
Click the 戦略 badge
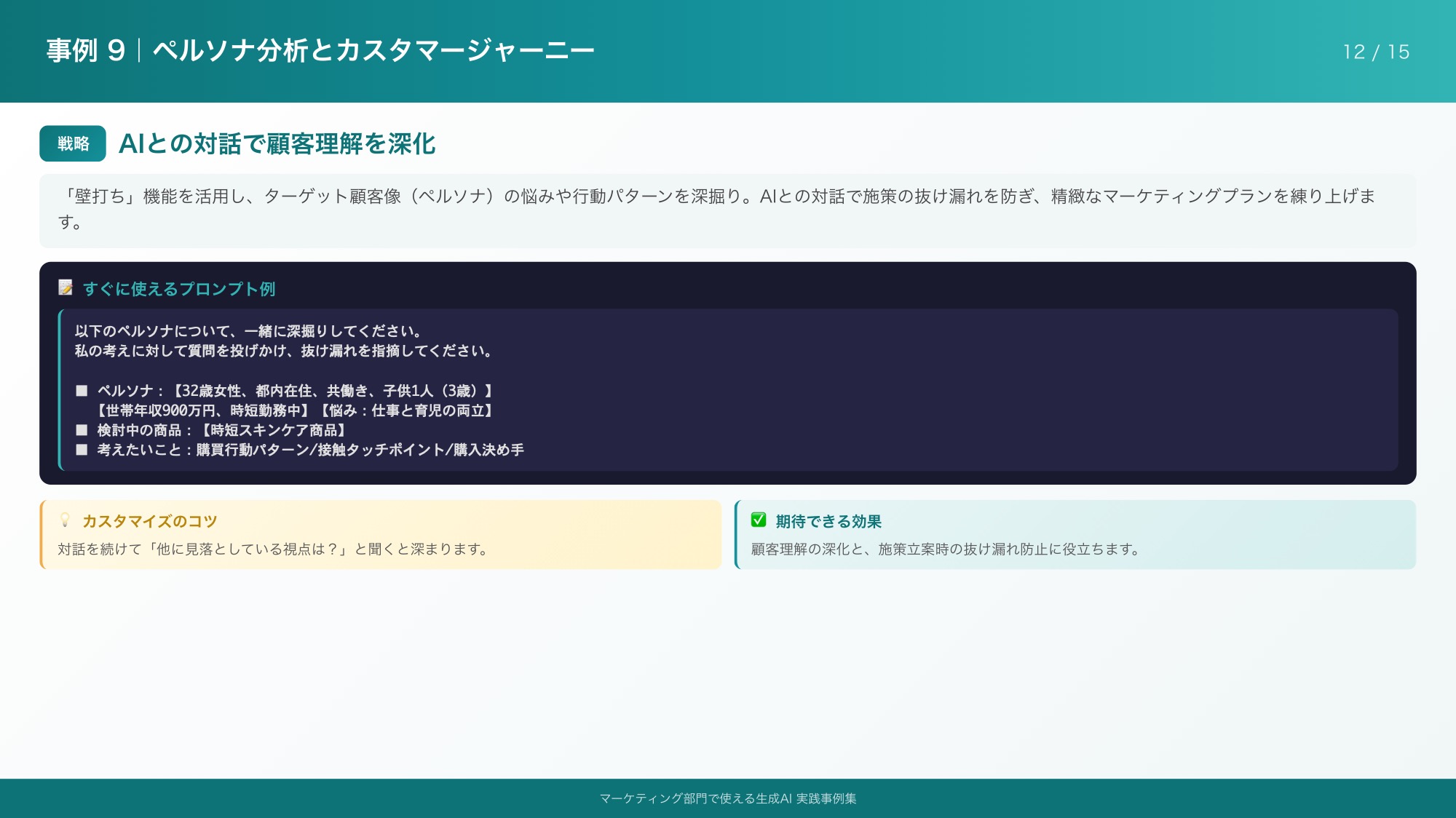[x=73, y=143]
